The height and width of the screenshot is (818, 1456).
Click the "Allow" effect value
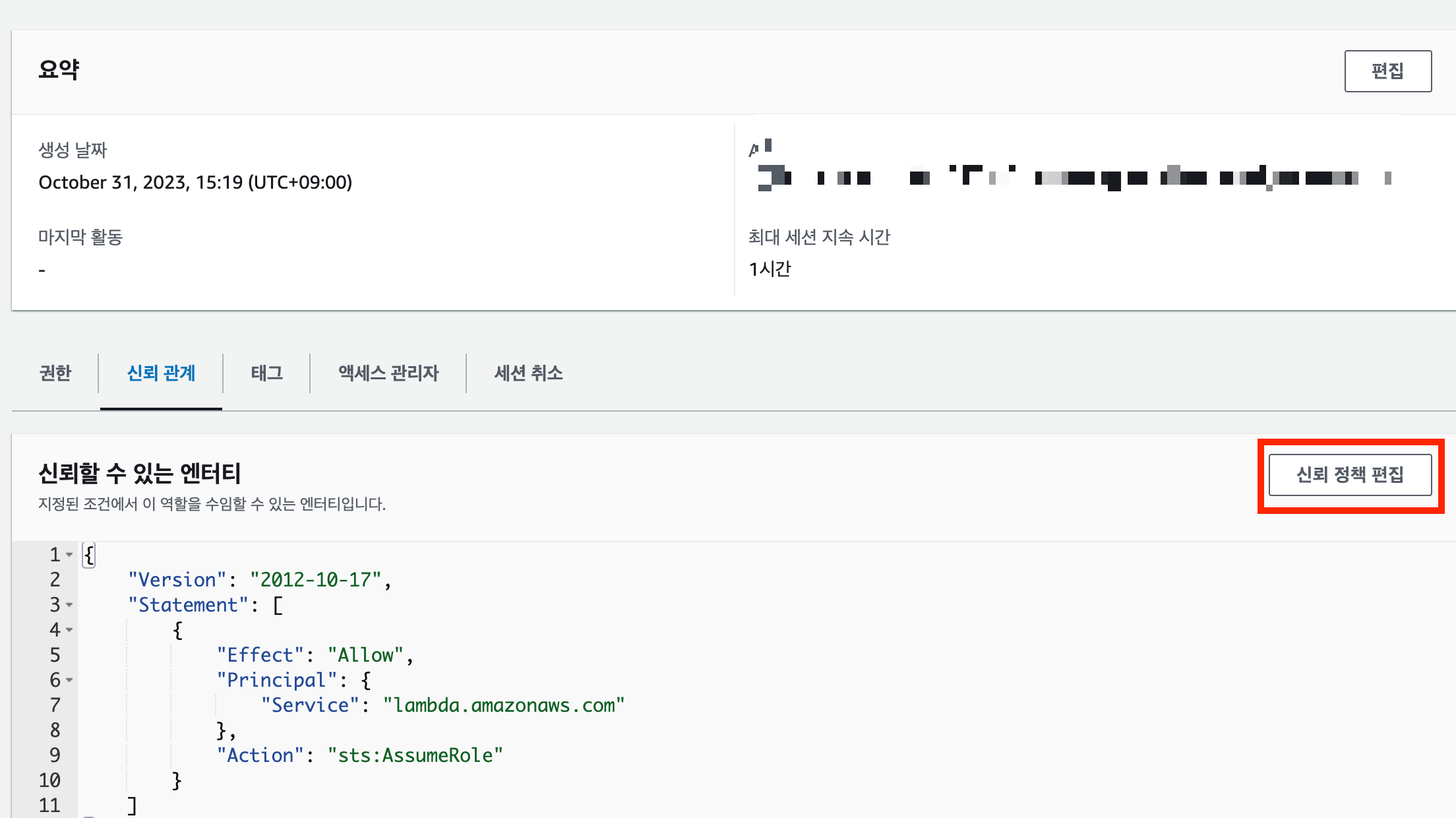tap(365, 655)
